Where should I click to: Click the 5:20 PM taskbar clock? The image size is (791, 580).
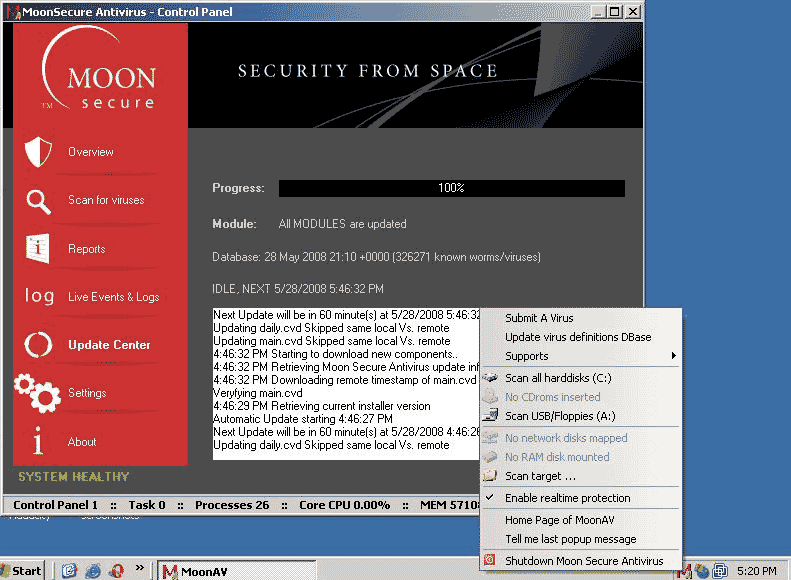757,571
